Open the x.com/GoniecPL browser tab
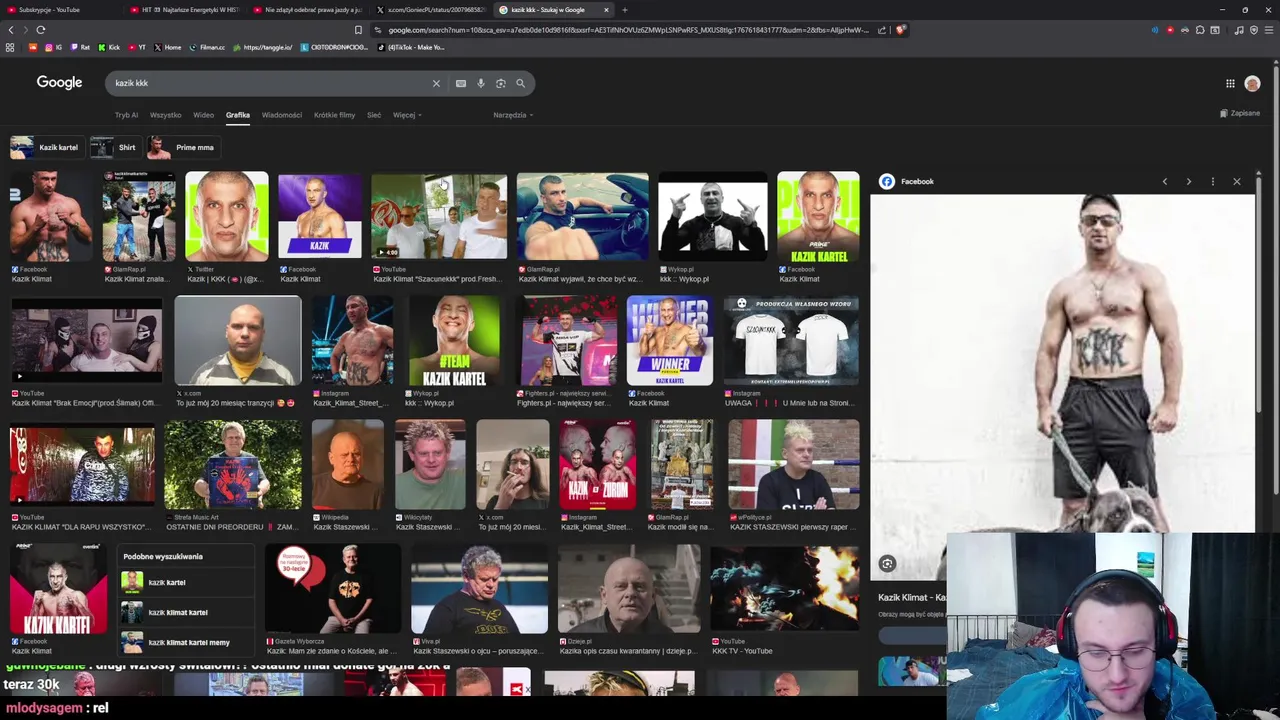Image resolution: width=1280 pixels, height=720 pixels. coord(432,10)
